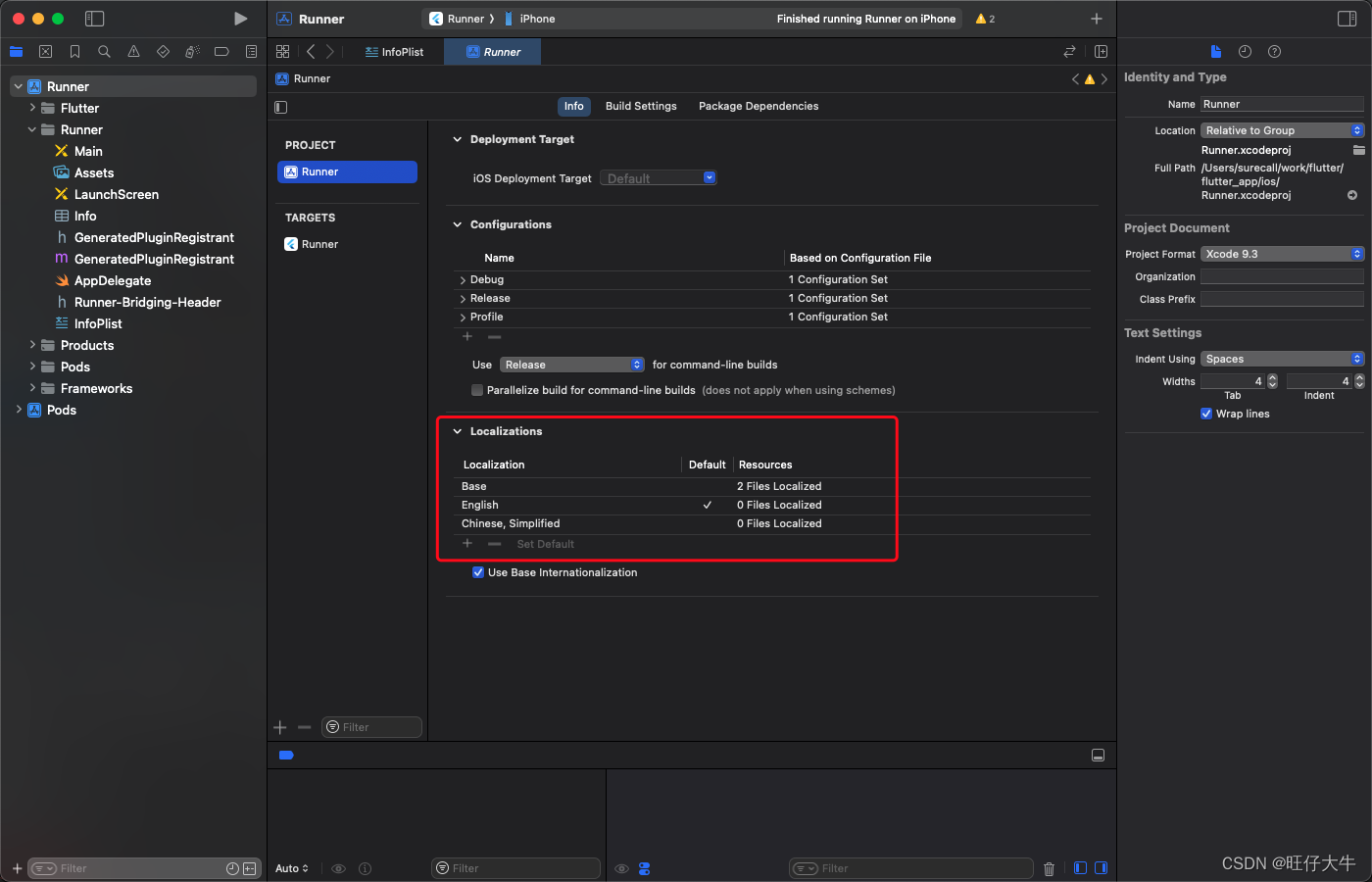Click the Set Default button
Screen dimensions: 1372x882
(x=546, y=544)
